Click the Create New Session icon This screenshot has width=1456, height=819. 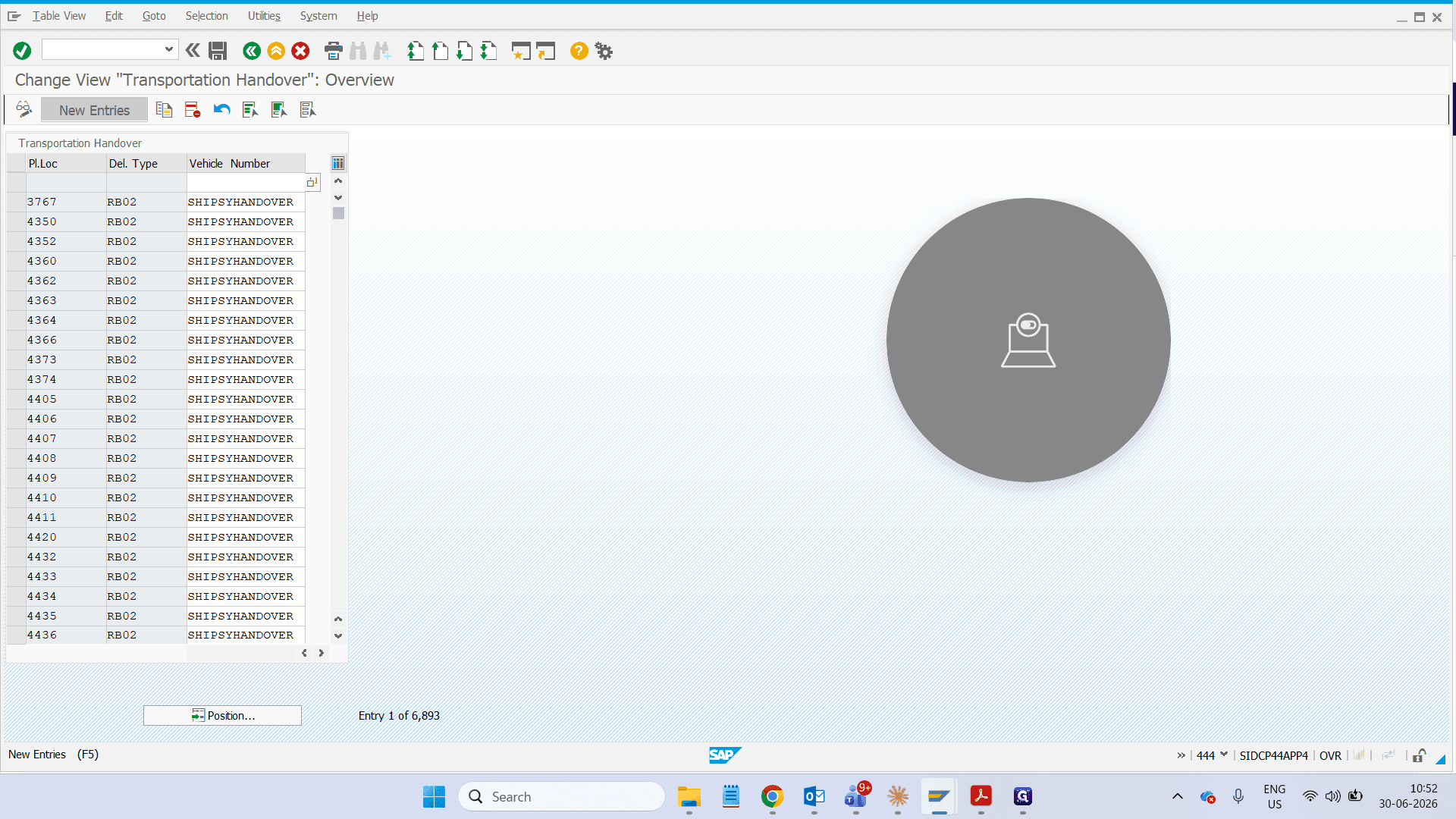[x=521, y=51]
